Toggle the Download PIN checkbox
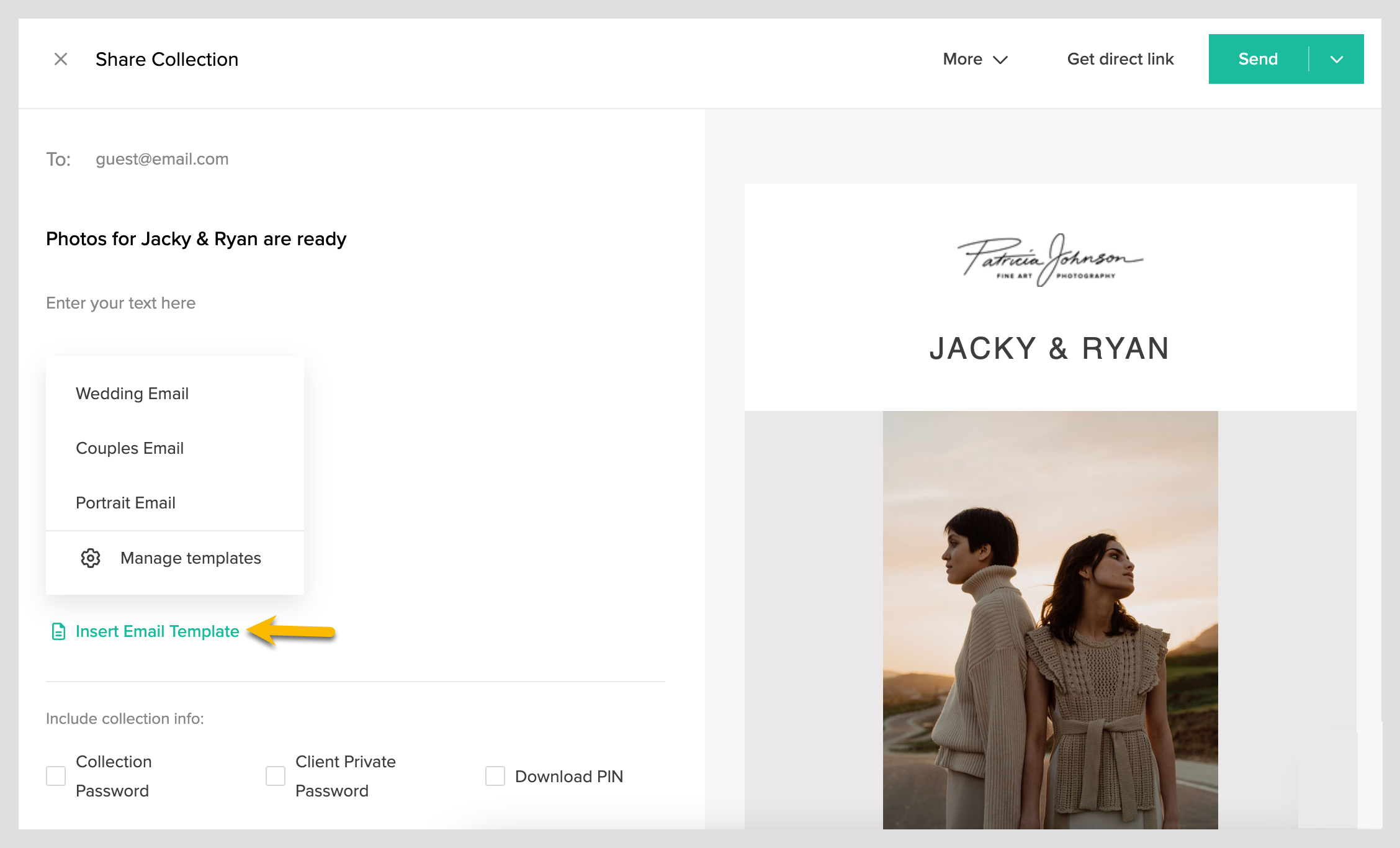This screenshot has width=1400, height=848. point(495,776)
